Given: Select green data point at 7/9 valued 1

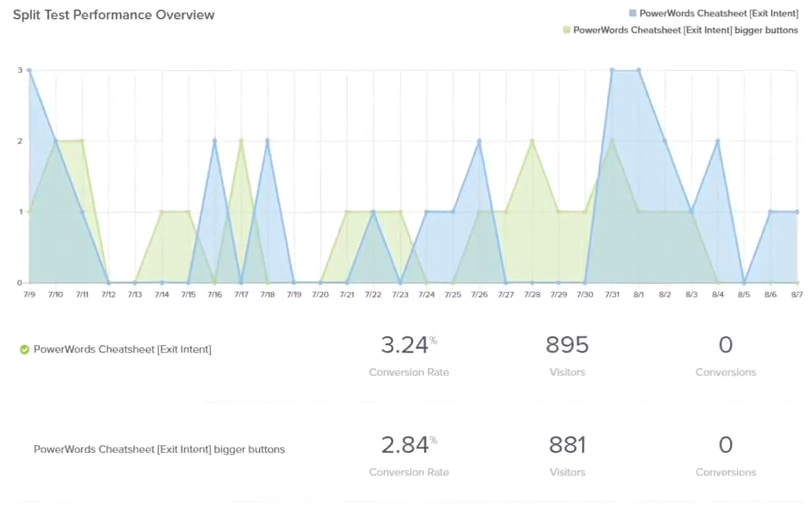Looking at the screenshot, I should [29, 212].
